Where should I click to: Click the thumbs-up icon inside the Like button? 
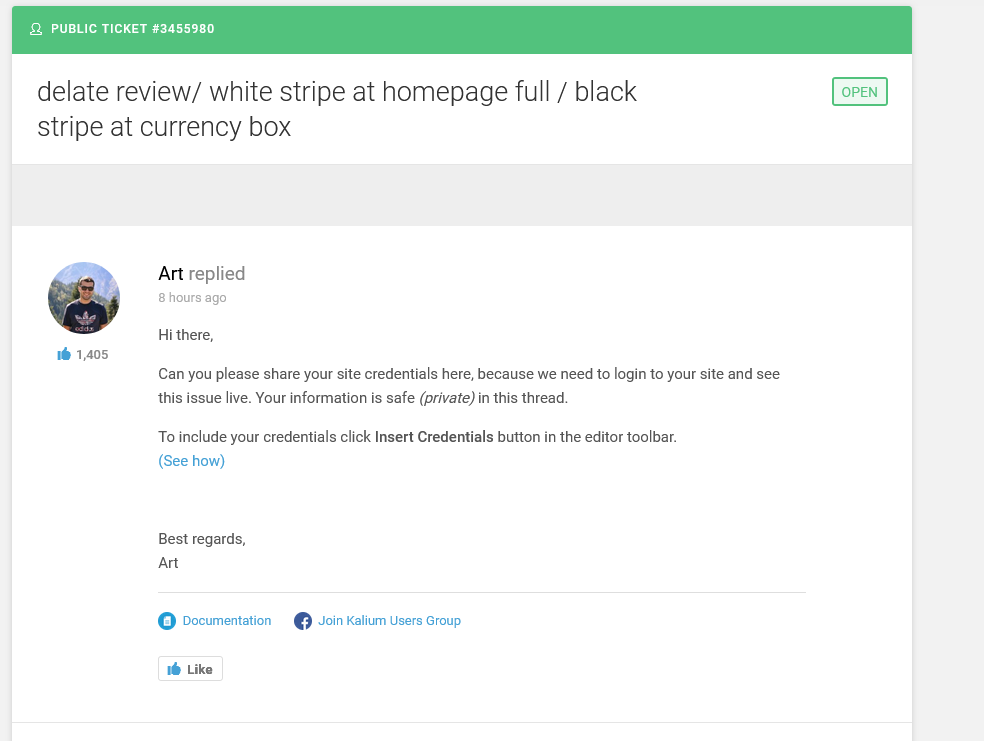click(174, 669)
